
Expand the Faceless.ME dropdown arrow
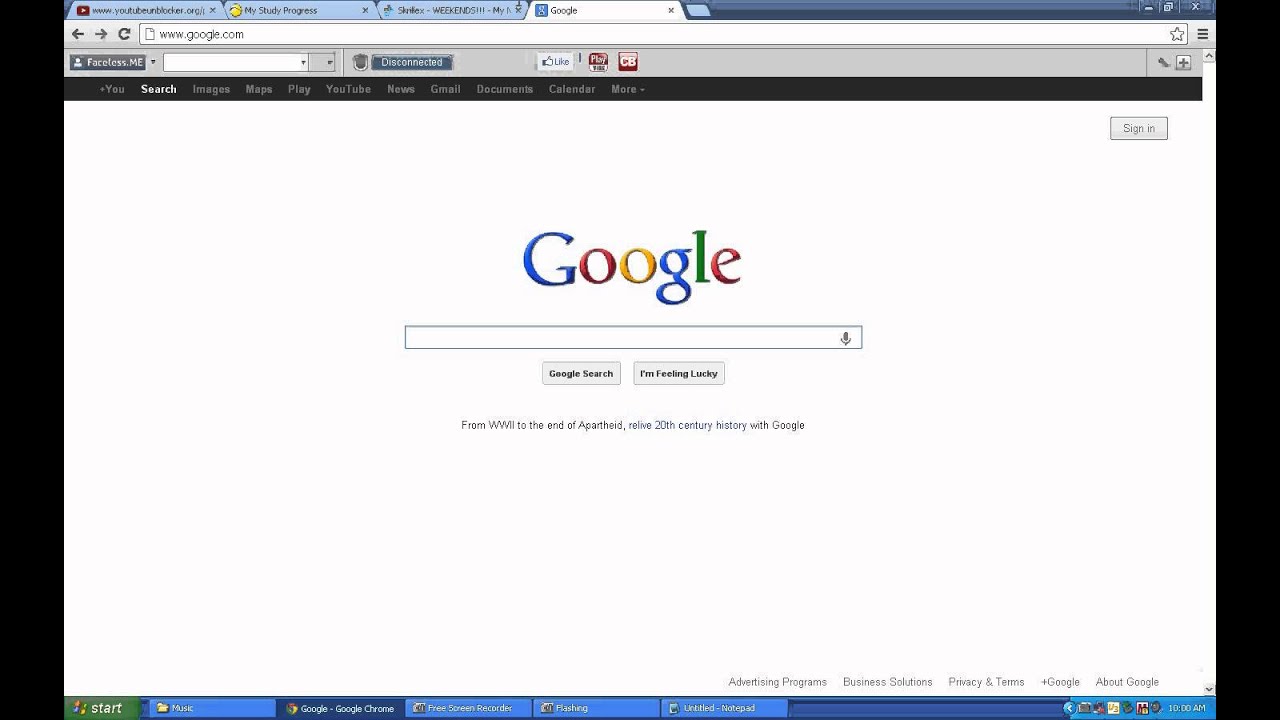click(x=153, y=62)
